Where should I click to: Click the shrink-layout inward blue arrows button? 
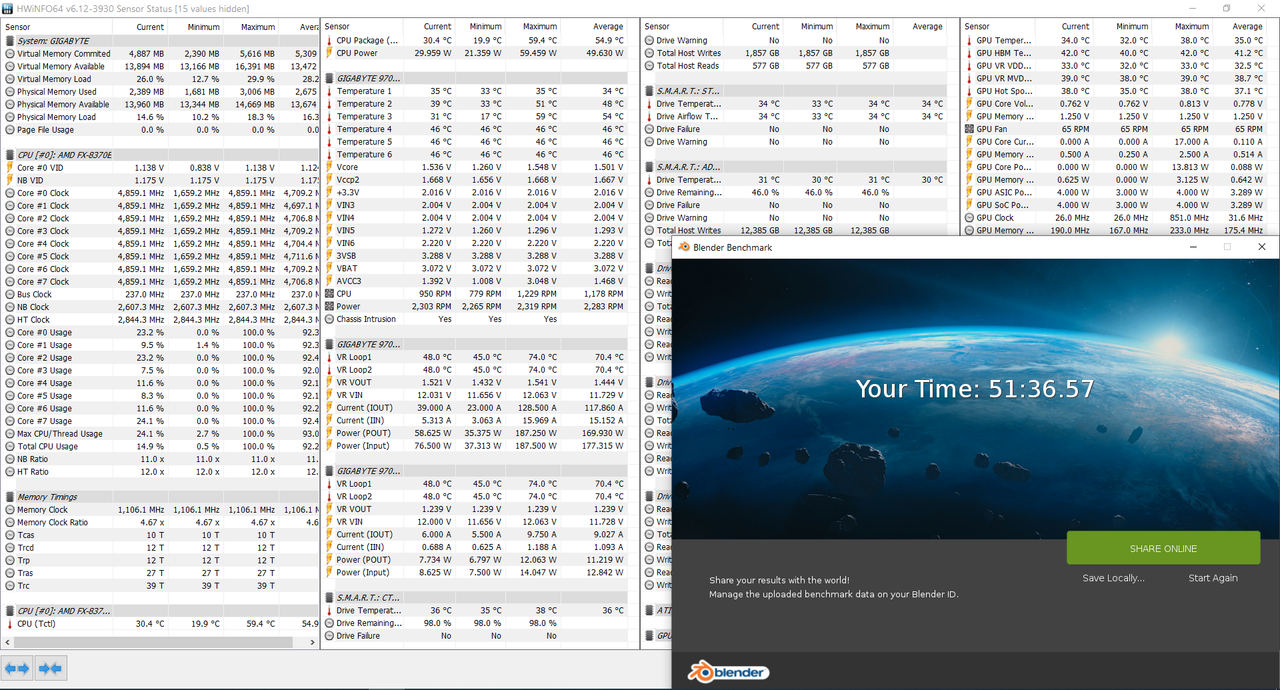pos(50,668)
